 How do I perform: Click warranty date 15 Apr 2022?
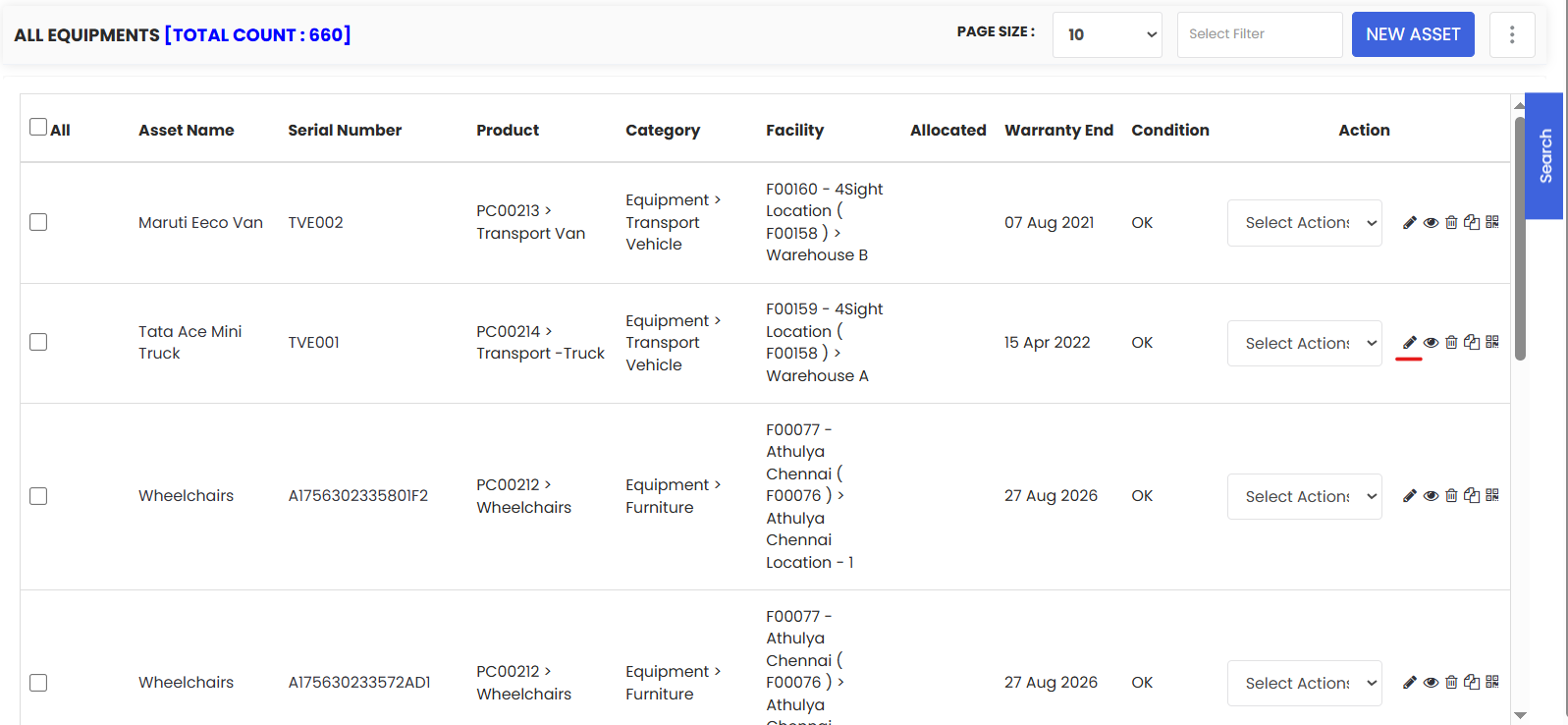coord(1047,343)
